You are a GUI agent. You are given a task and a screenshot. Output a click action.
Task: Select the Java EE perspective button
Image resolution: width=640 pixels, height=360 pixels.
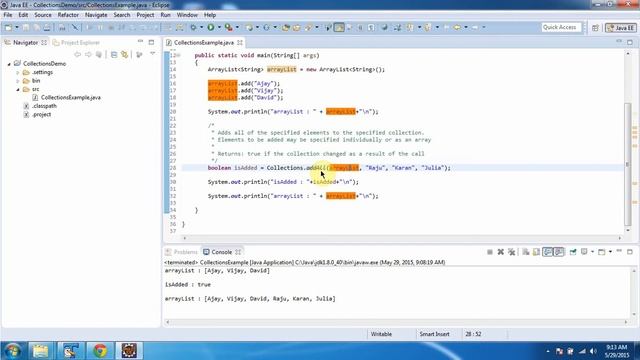click(x=621, y=28)
